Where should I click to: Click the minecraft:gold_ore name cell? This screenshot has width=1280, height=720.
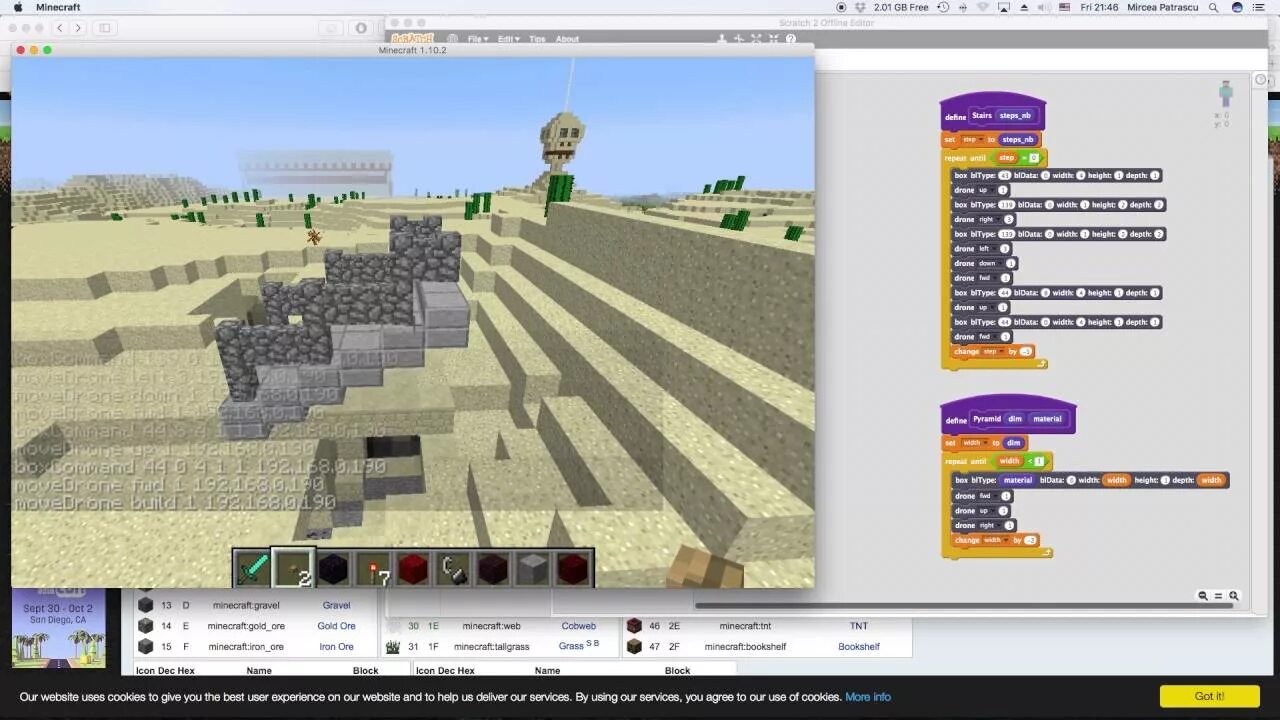(x=246, y=626)
